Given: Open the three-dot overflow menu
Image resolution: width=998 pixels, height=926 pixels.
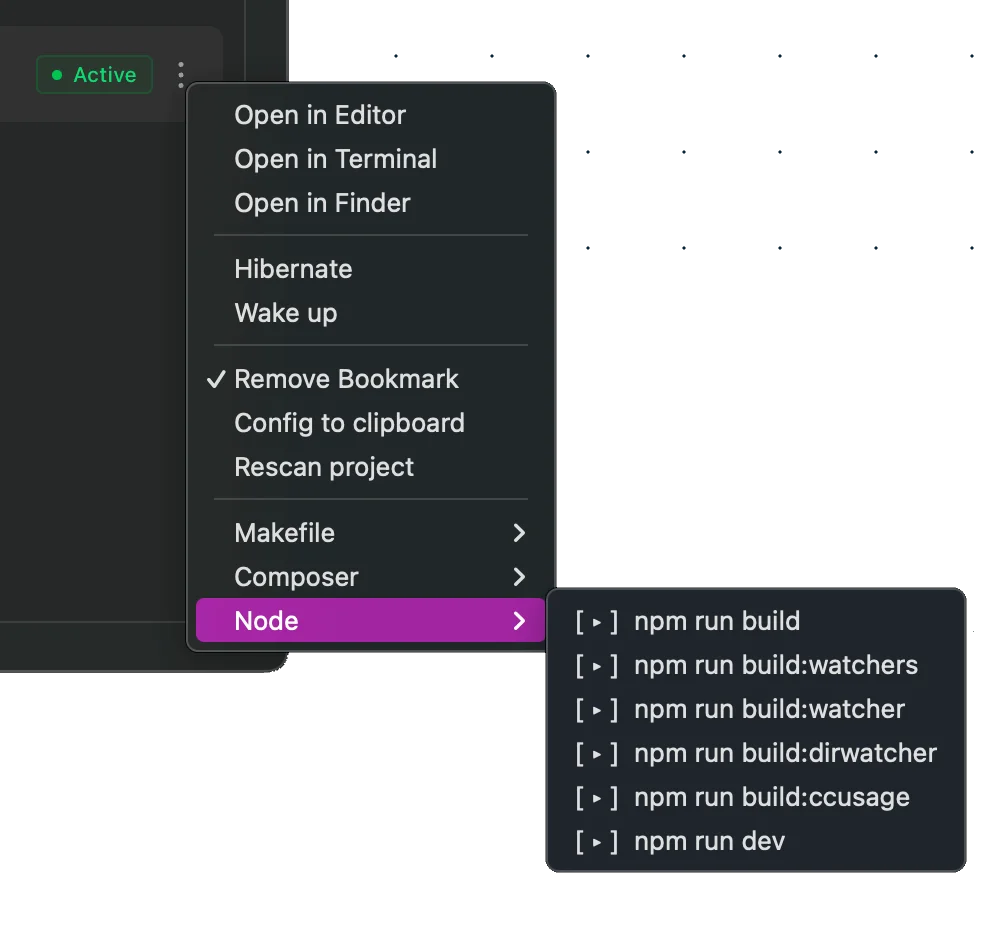Looking at the screenshot, I should (181, 74).
